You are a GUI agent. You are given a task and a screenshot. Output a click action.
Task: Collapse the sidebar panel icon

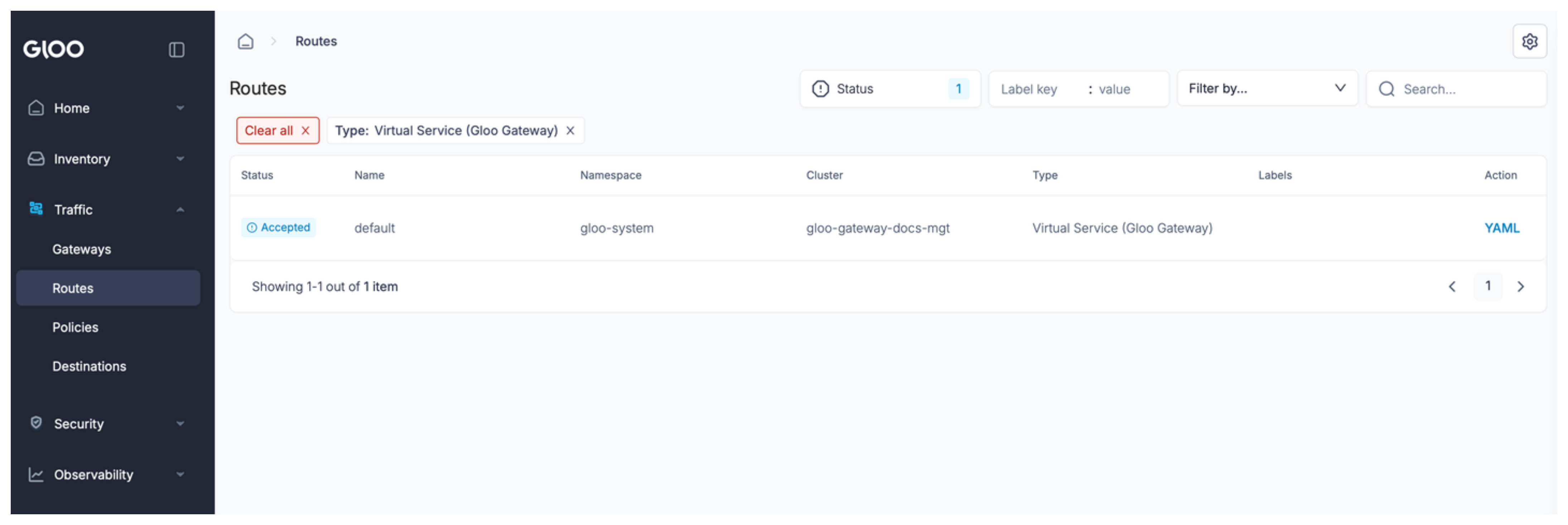click(176, 49)
